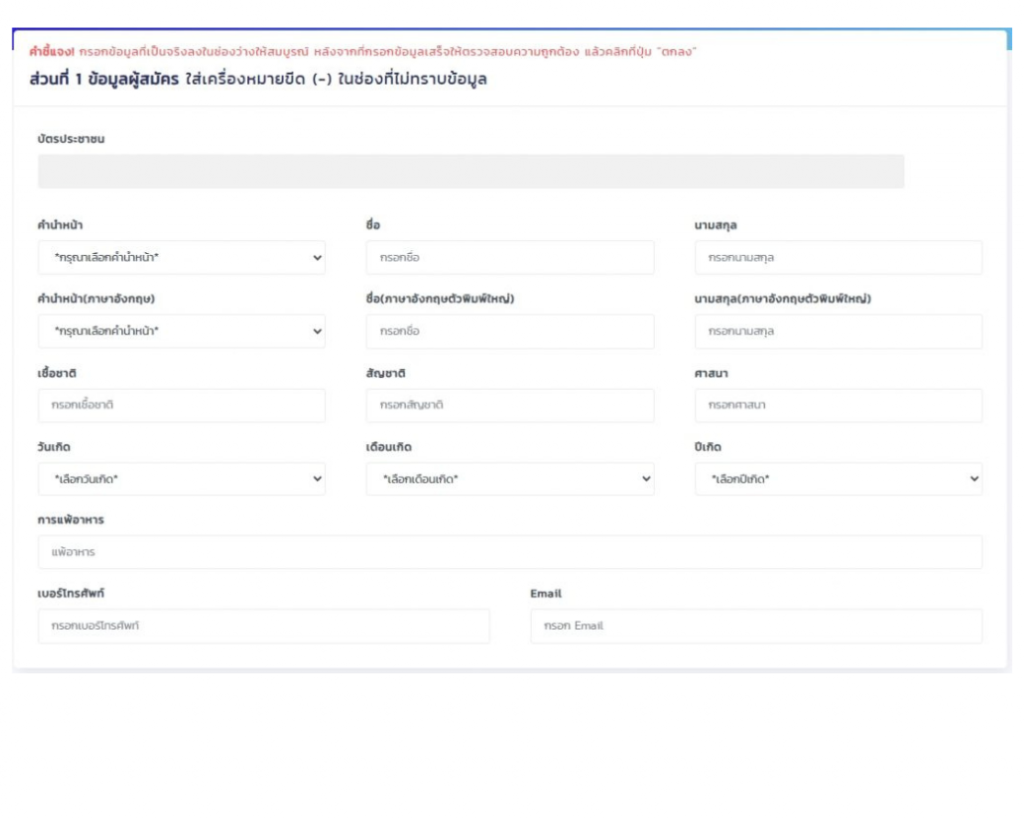The width and height of the screenshot is (1024, 819).
Task: Expand the English title dropdown (คำนำหน้า ภาษาอังกฤษ)
Action: 181,331
